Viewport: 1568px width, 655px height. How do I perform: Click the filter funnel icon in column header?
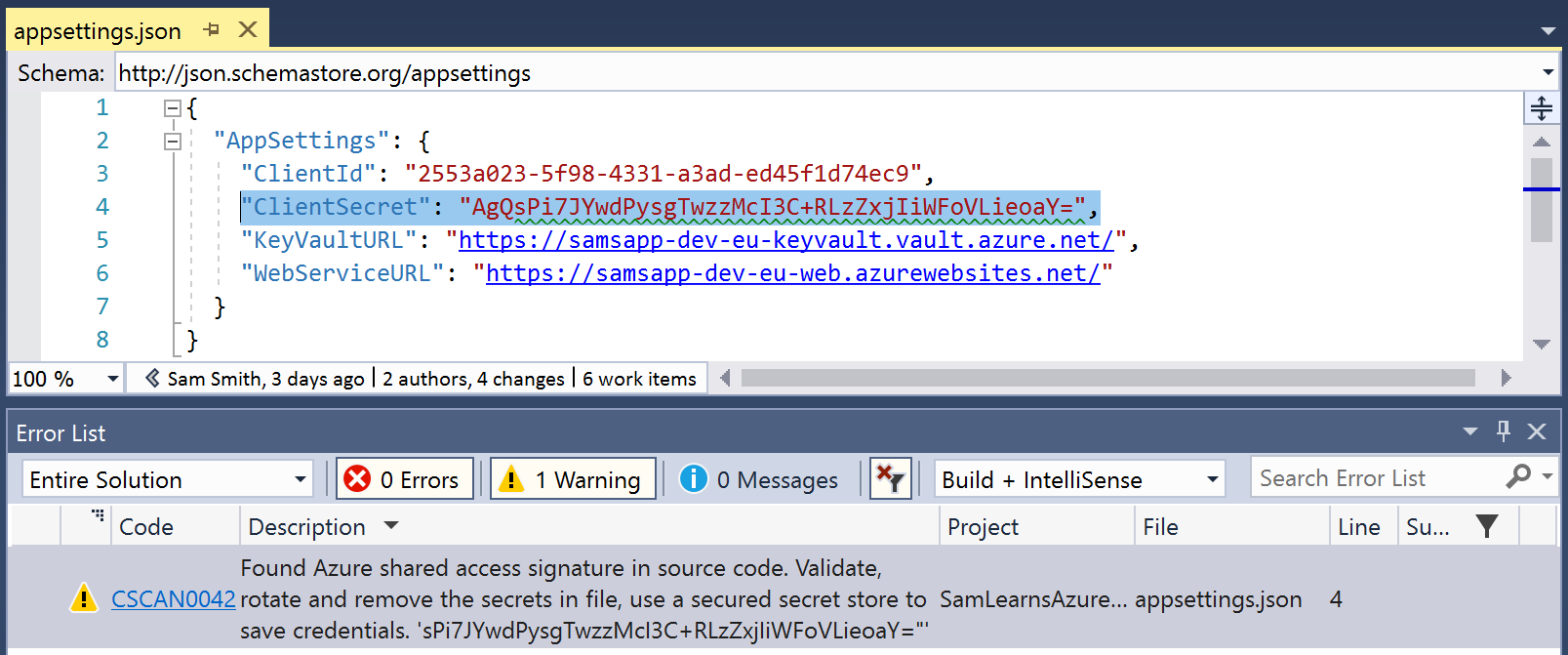point(1486,527)
